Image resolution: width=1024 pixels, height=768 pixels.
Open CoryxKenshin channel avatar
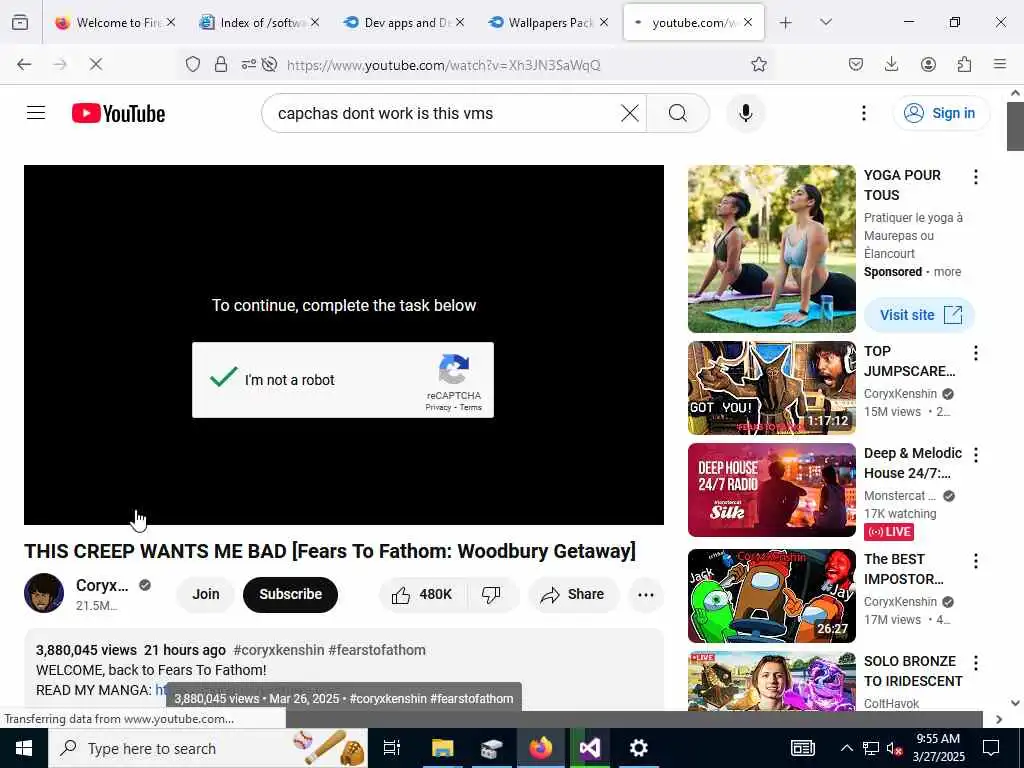click(x=44, y=593)
